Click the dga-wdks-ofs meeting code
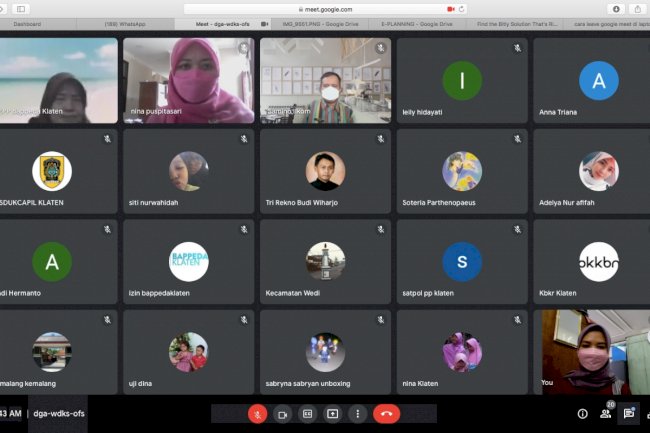The width and height of the screenshot is (650, 433). tap(58, 413)
